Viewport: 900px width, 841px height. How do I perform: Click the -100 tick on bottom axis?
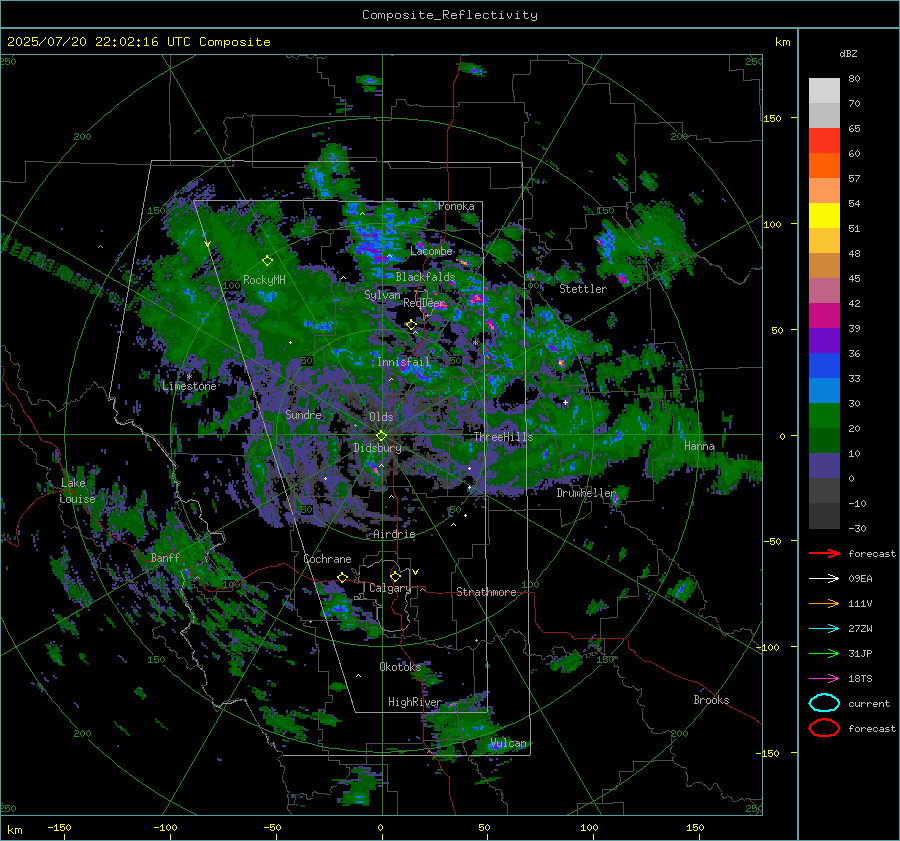pos(165,827)
